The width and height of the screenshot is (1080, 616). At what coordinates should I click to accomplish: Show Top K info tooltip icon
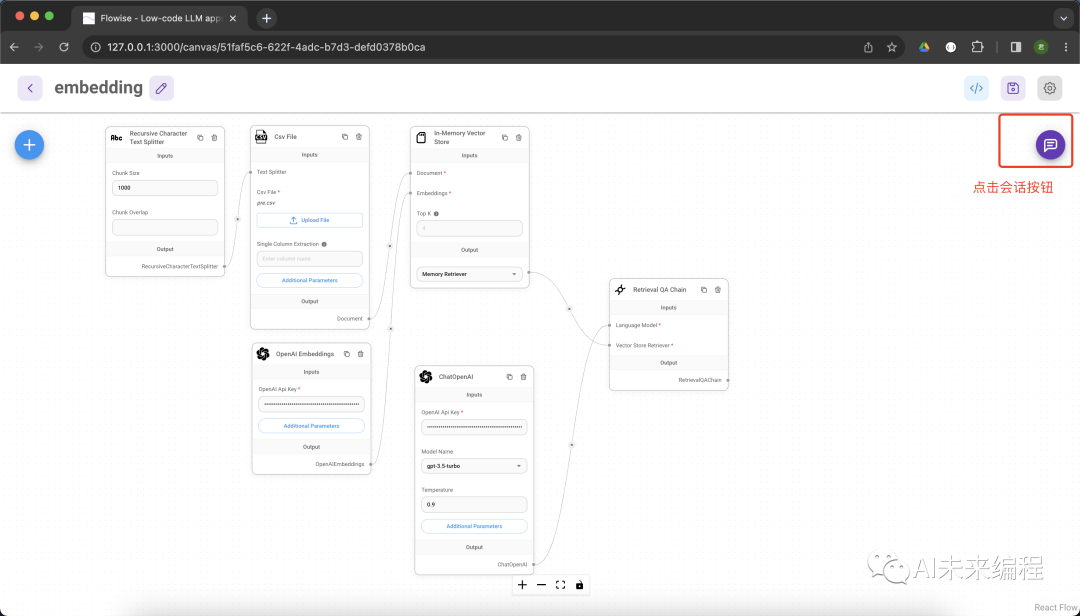coord(436,214)
